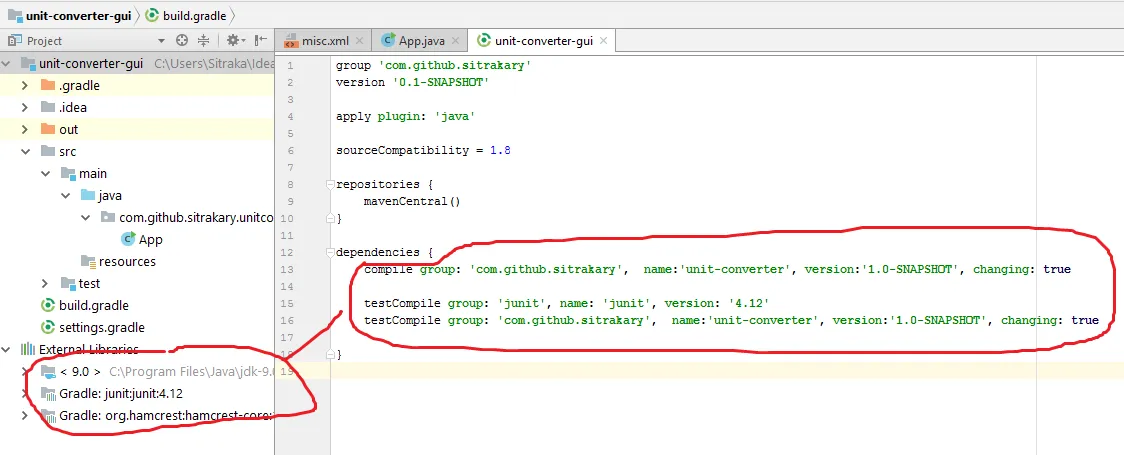Viewport: 1124px width, 455px height.
Task: Click the resources folder icon
Action: tap(88, 262)
